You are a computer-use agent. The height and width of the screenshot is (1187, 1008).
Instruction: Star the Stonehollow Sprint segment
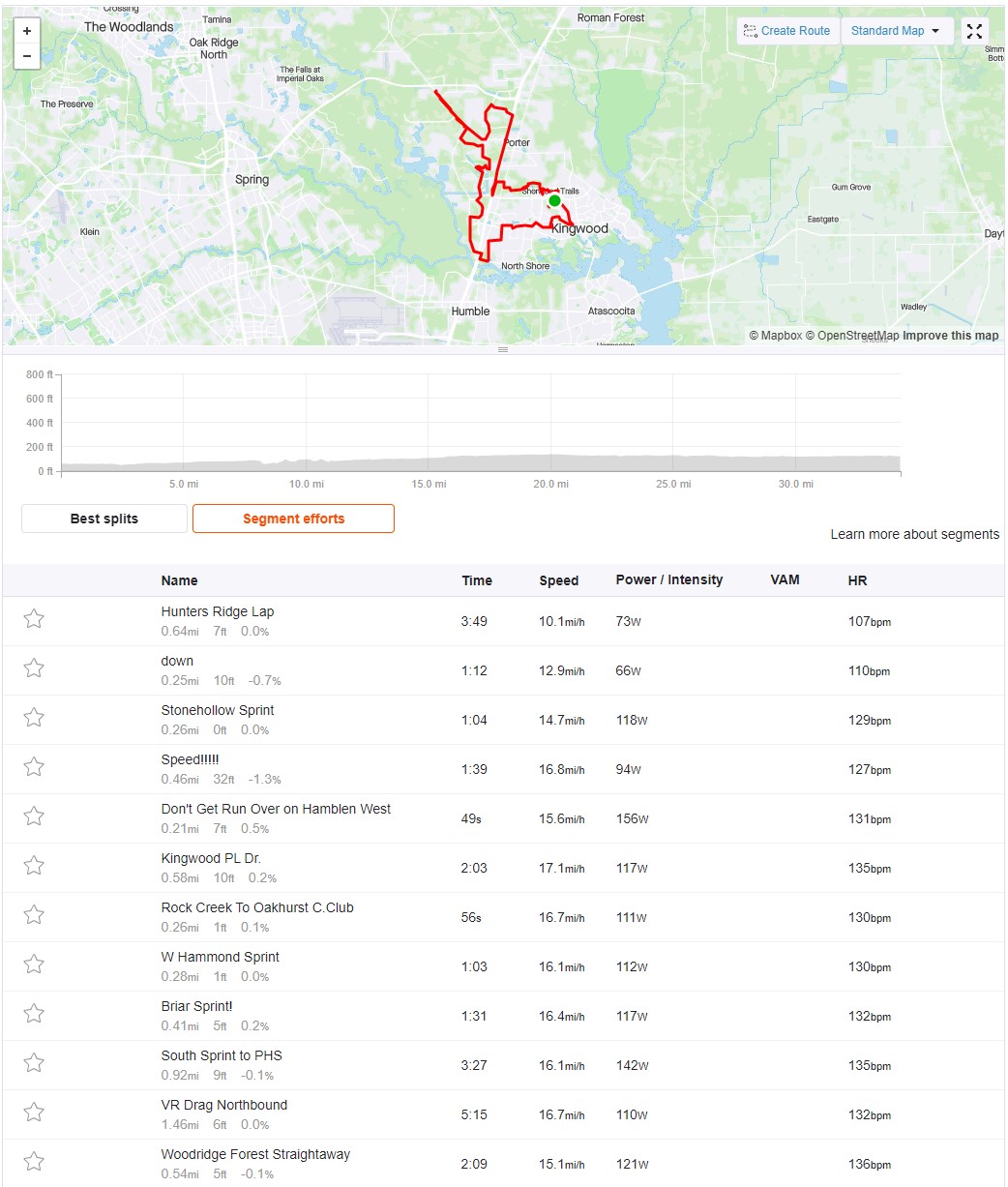[34, 718]
